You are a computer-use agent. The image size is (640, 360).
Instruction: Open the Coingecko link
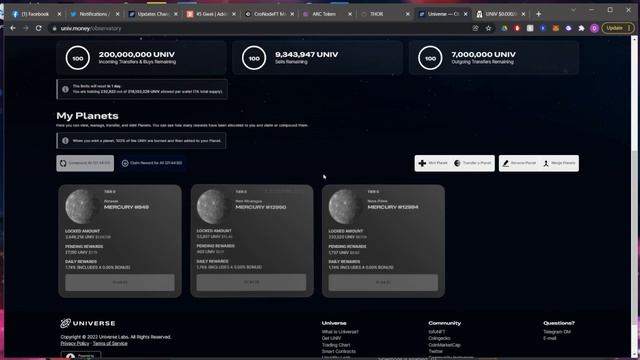click(x=440, y=338)
